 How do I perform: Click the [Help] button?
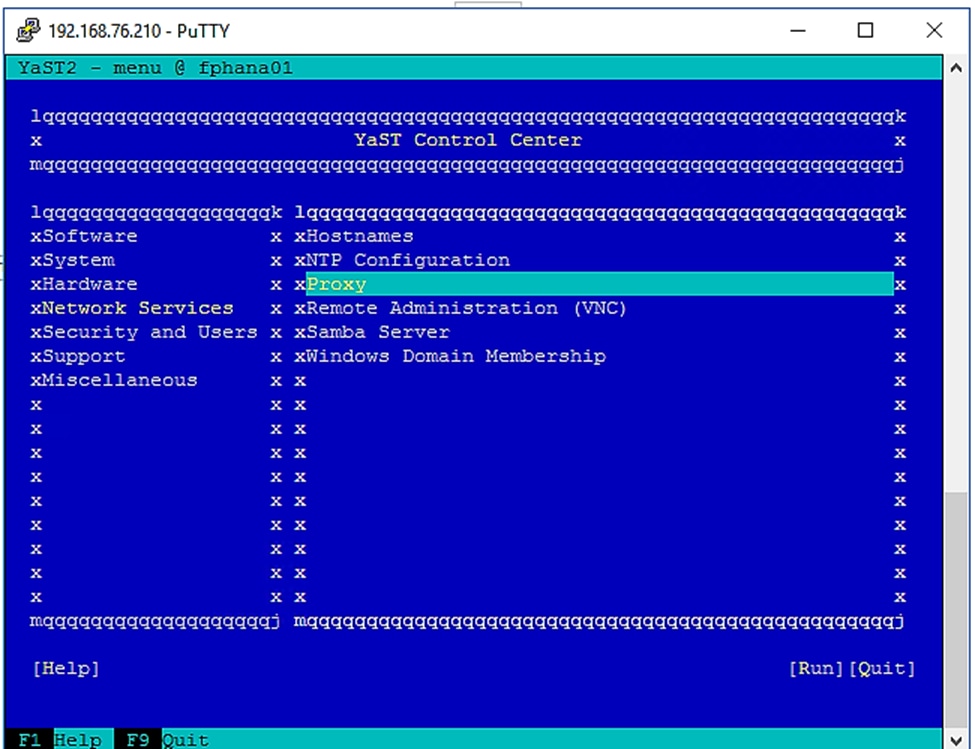(x=66, y=668)
